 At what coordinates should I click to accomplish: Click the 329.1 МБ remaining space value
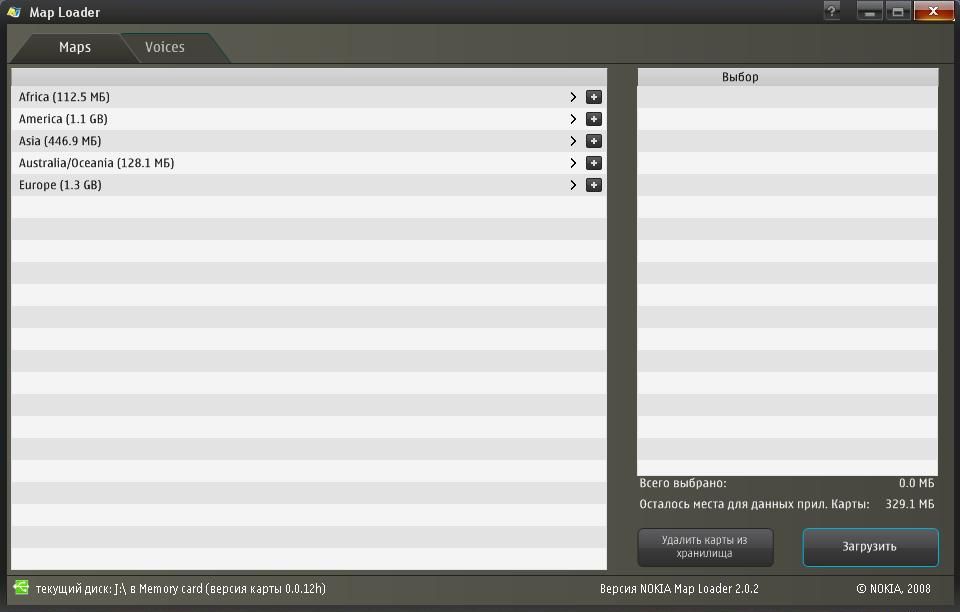(x=910, y=504)
